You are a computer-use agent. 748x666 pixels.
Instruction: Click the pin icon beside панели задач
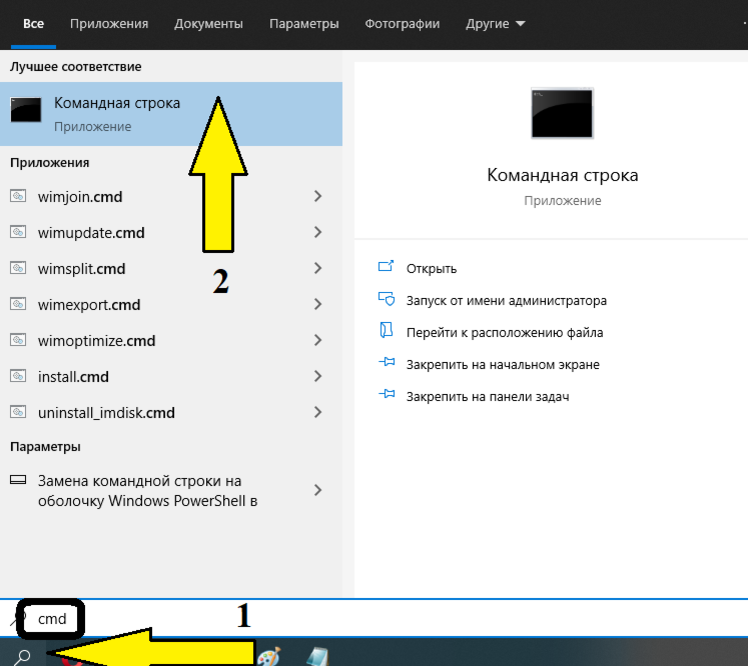[386, 394]
